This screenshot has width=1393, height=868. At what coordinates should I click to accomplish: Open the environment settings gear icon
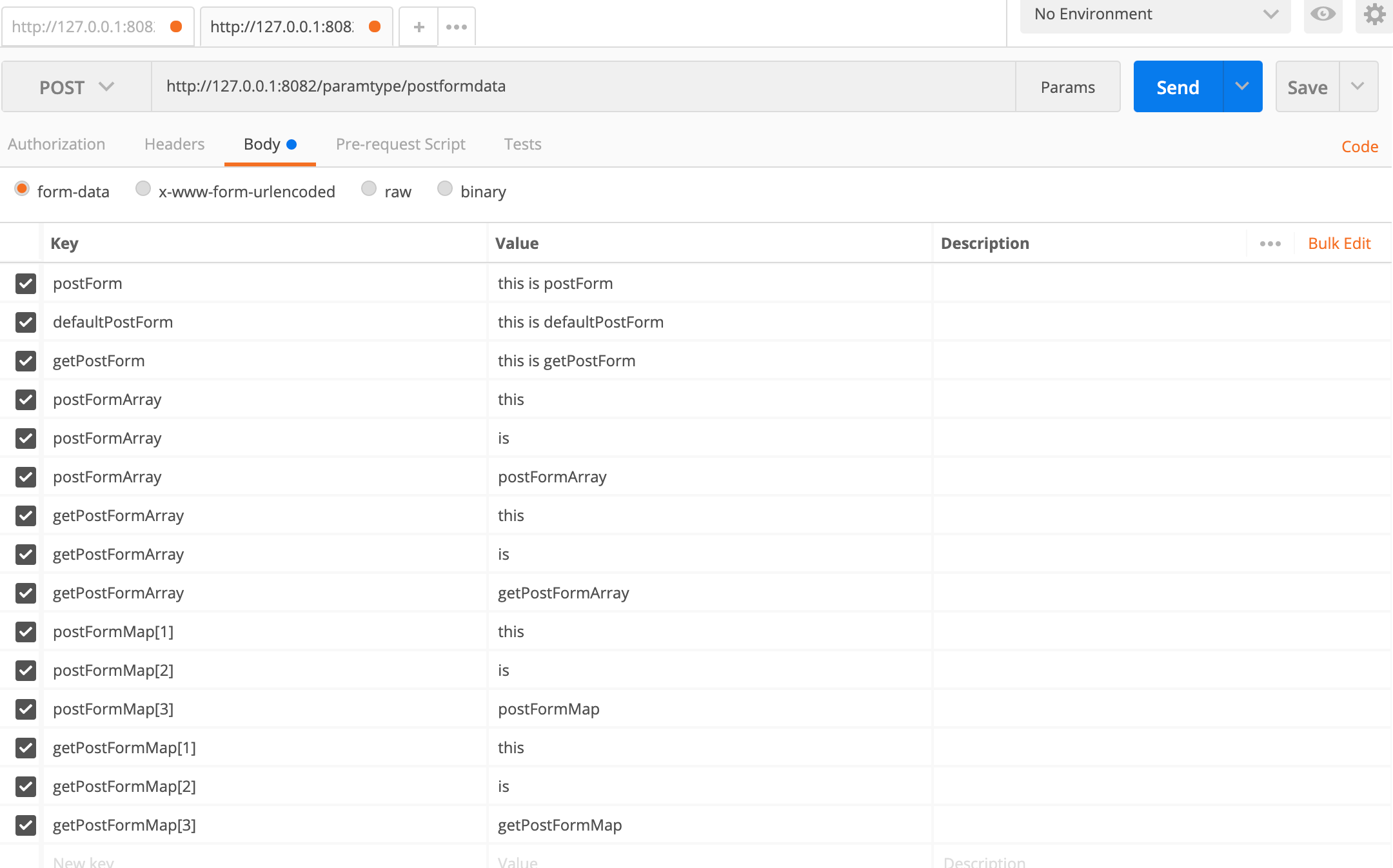coord(1374,14)
